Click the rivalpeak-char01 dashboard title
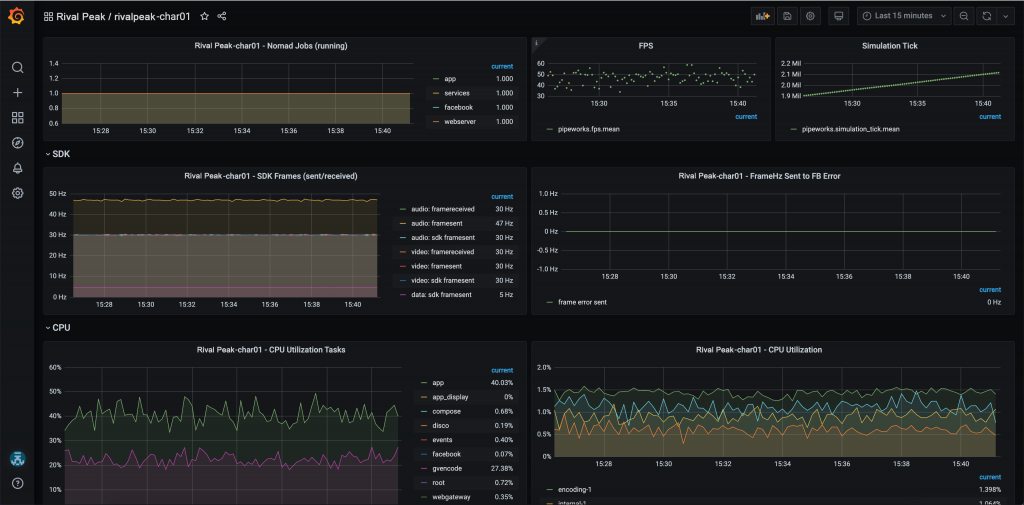1024x505 pixels. coord(152,16)
